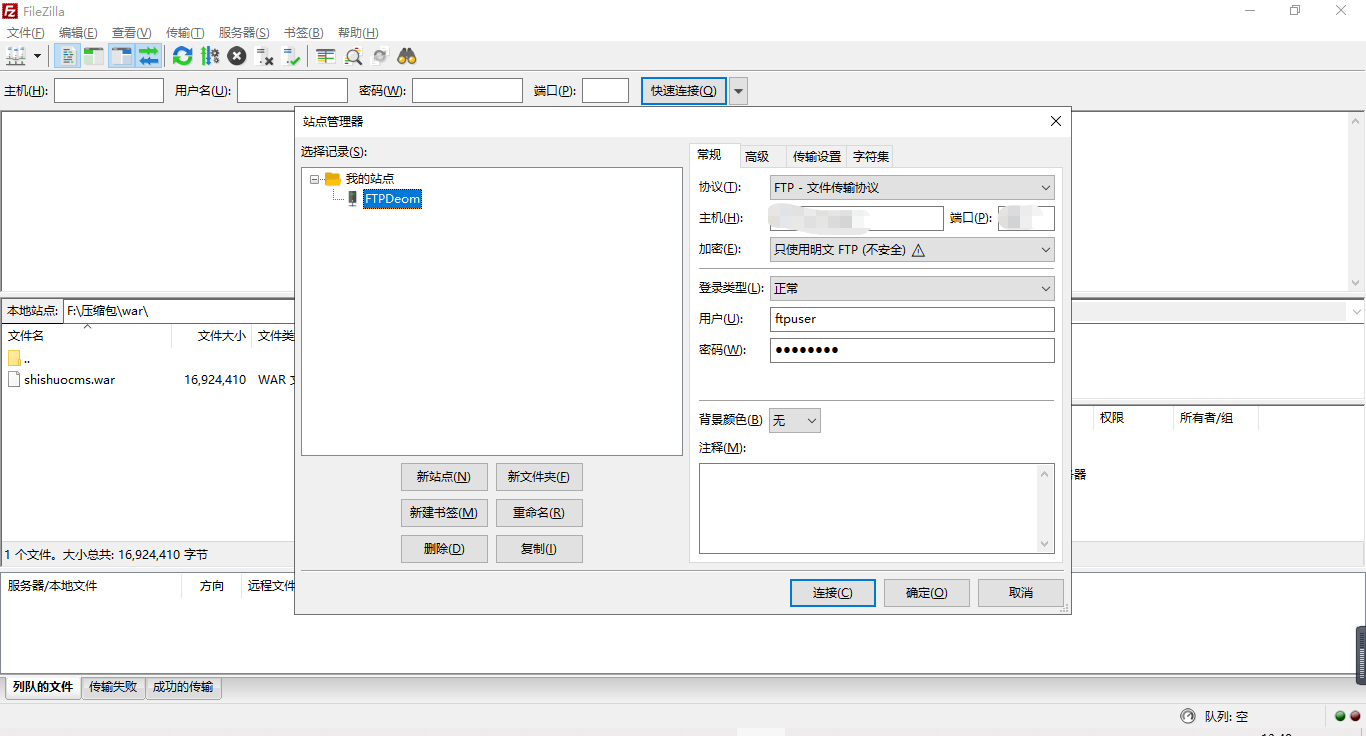Click the 文件名 column header
Viewport: 1366px width, 736px height.
pyautogui.click(x=87, y=336)
